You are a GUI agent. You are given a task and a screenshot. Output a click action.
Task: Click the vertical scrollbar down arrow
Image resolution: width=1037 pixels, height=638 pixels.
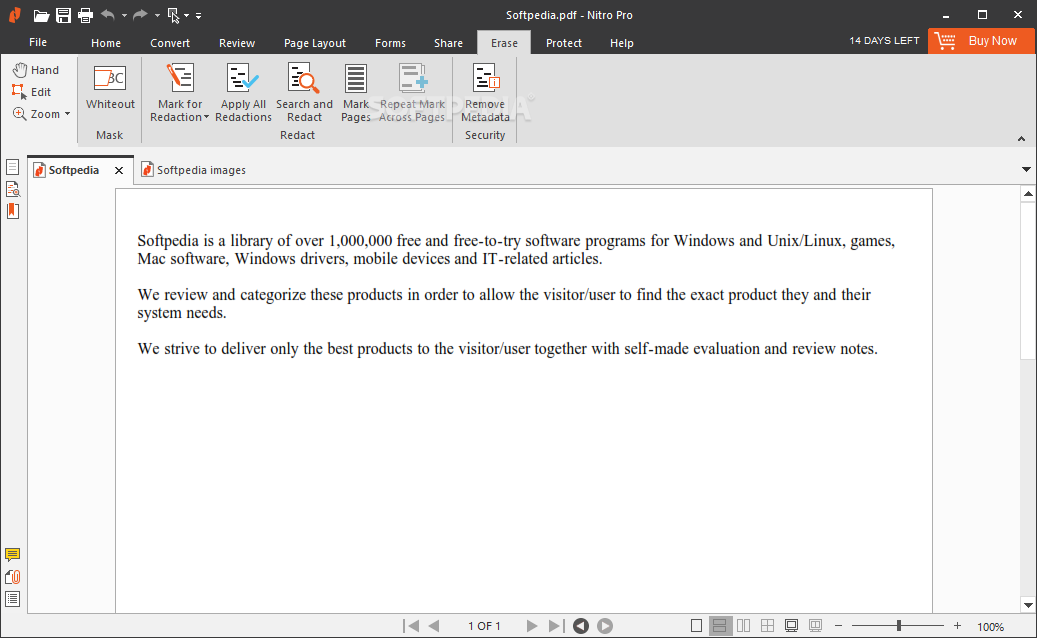(1028, 605)
